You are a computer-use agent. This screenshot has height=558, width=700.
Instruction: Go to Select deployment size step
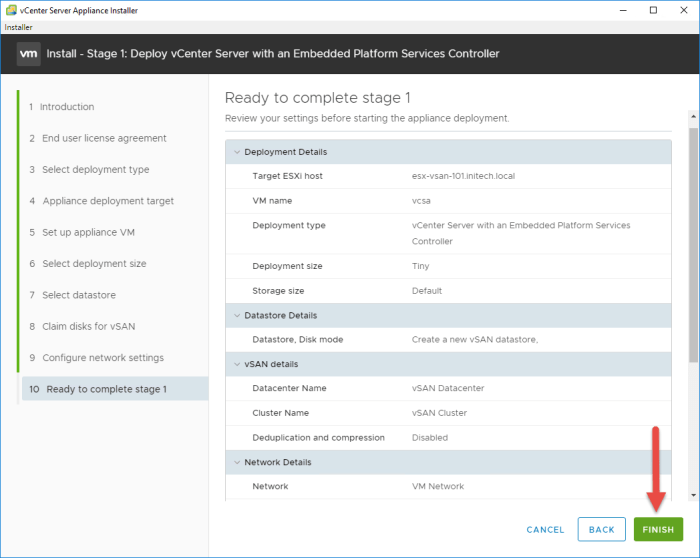(94, 264)
